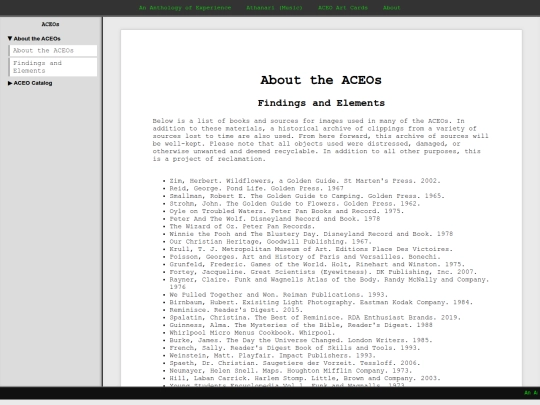Viewport: 540px width, 405px height.
Task: Click the 'Burke, James' Day the Universe Changed entry
Action: [x=301, y=340]
